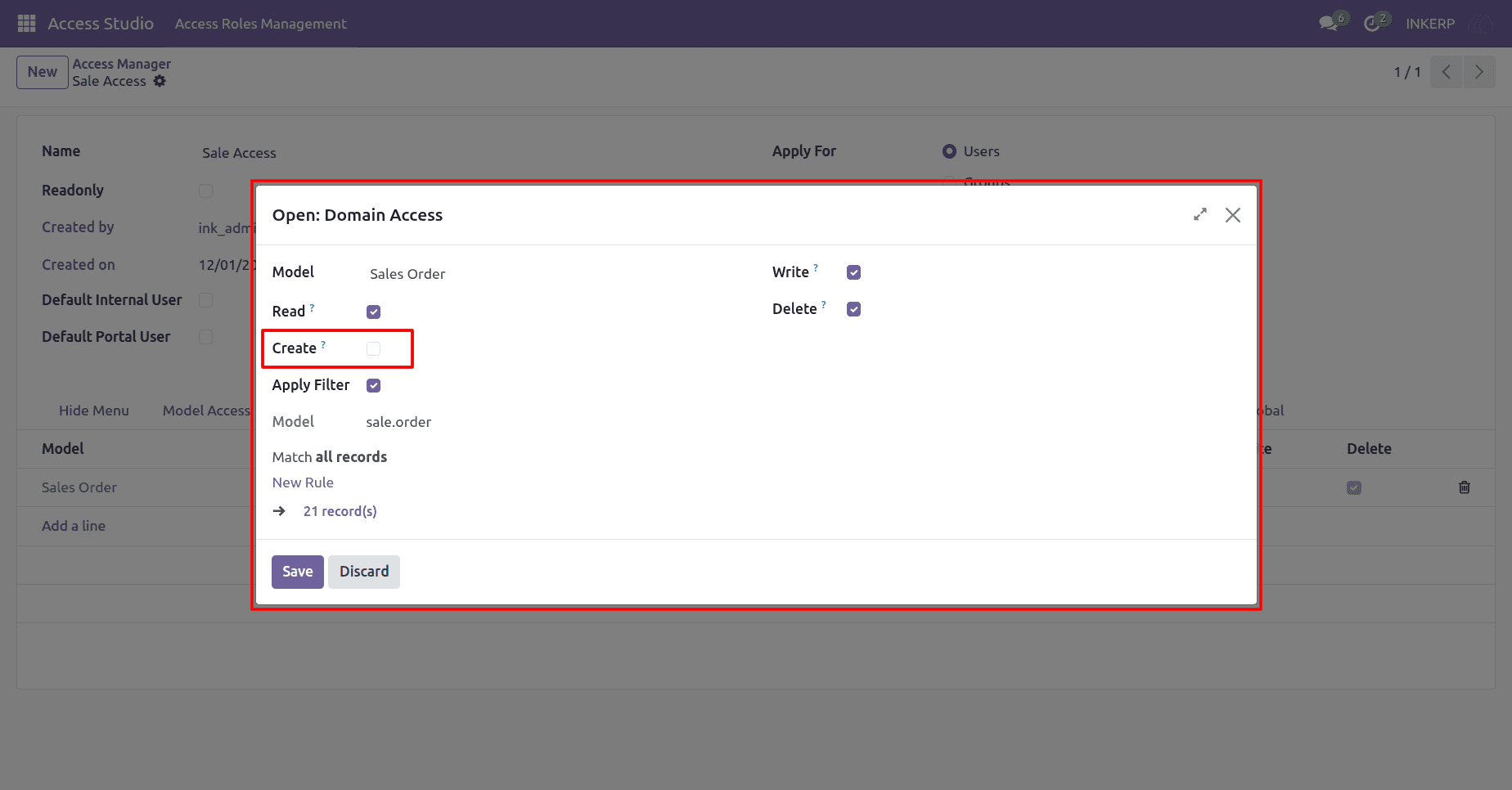The width and height of the screenshot is (1512, 790).
Task: Discard the Domain Access changes
Action: (364, 572)
